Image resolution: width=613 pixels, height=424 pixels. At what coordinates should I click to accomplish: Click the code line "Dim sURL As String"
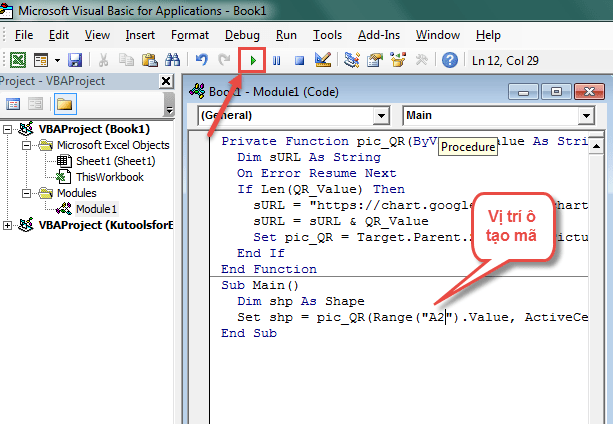click(x=309, y=157)
